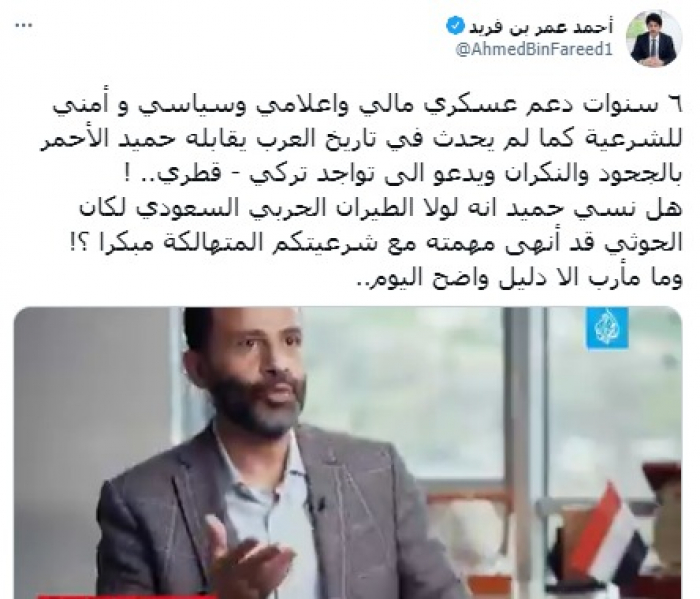Click the blue verified badge
The image size is (700, 599).
click(454, 28)
